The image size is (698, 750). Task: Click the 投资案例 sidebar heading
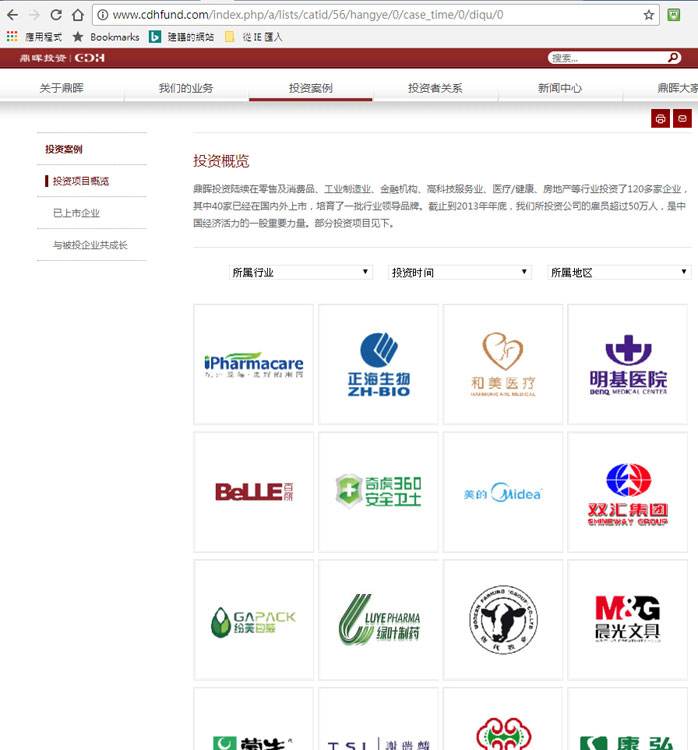click(x=64, y=149)
